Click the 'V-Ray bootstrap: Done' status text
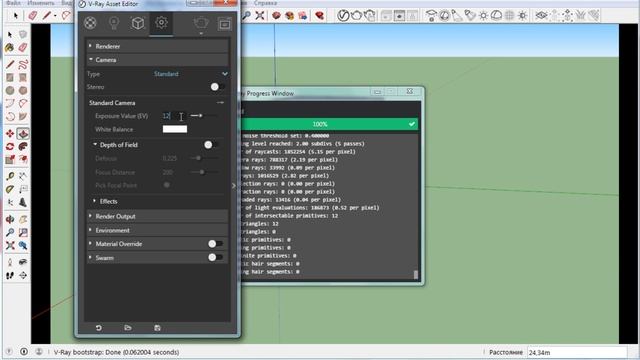Screen dimensions: 640x360 [116, 352]
